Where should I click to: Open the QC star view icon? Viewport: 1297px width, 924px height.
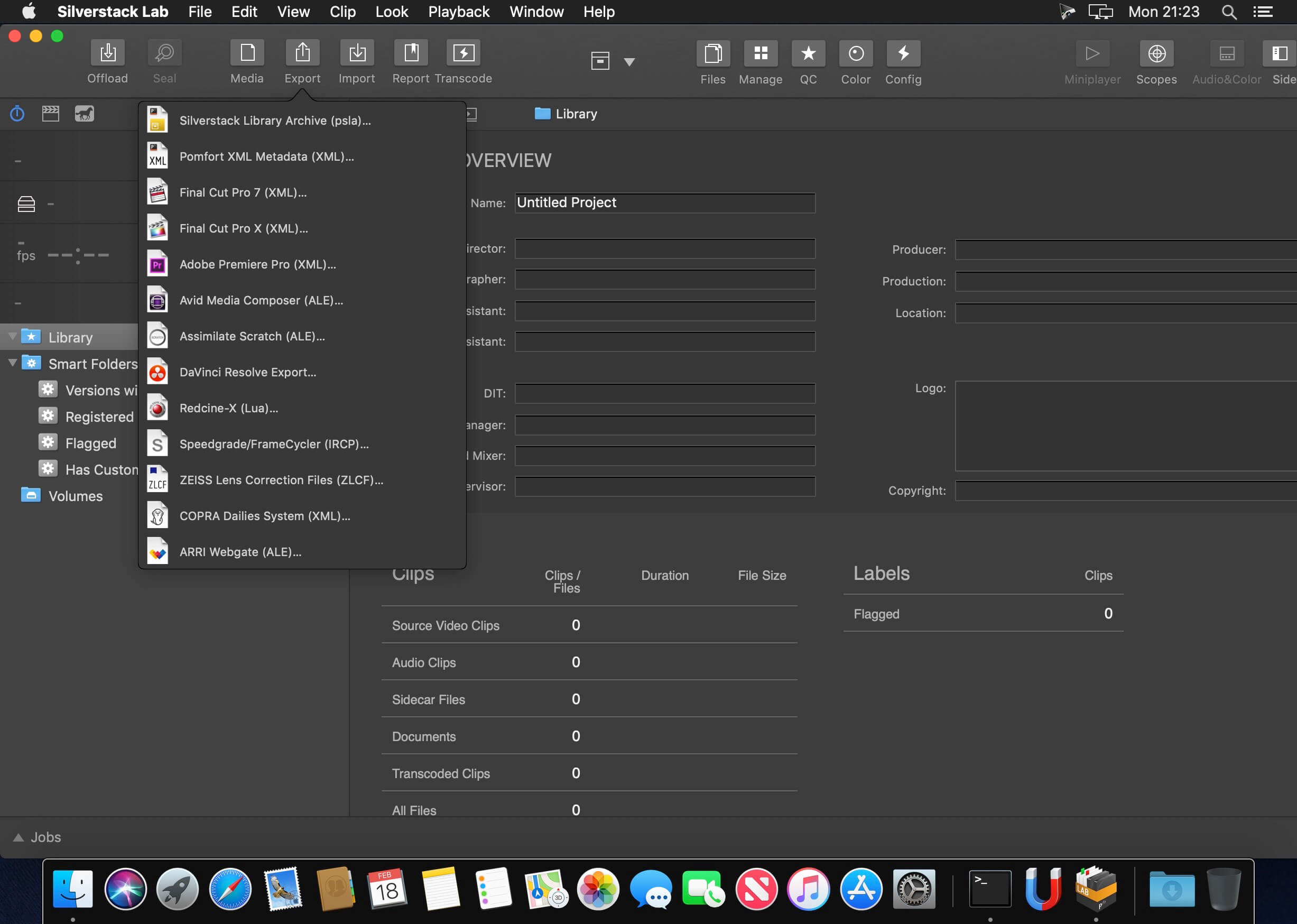click(808, 54)
